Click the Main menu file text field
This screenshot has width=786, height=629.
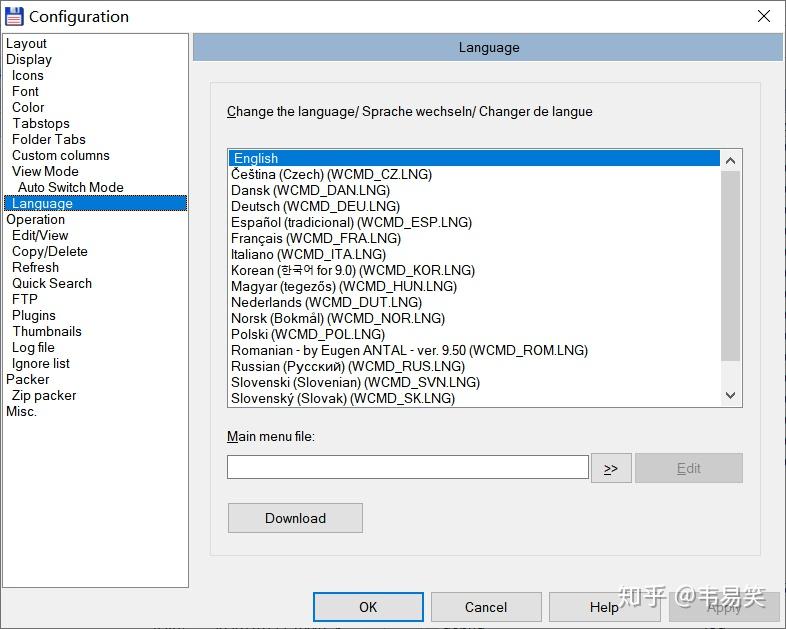[x=407, y=467]
